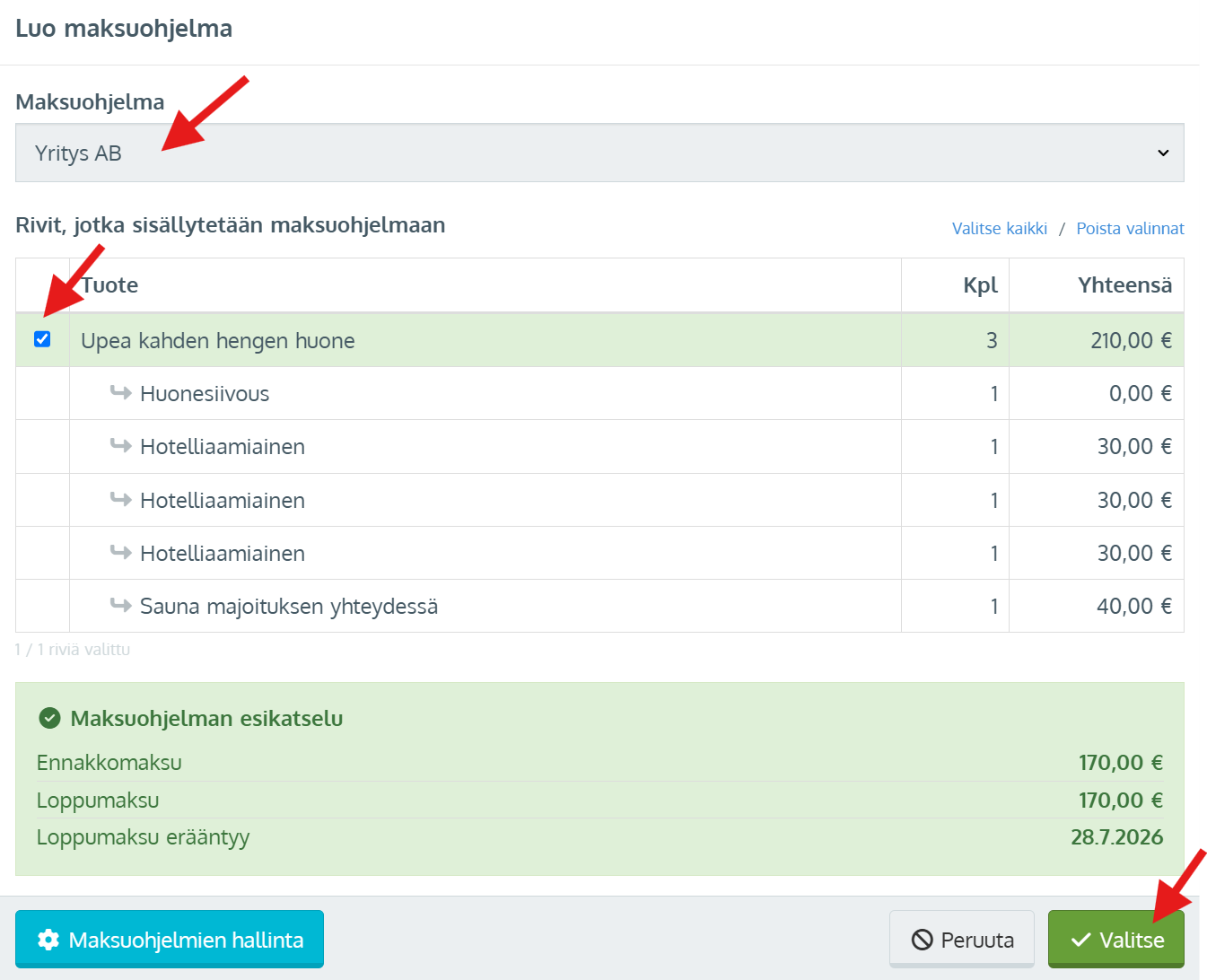Uncheck the Upea kahden hengen huone checkbox
Image resolution: width=1207 pixels, height=980 pixels.
pos(42,339)
